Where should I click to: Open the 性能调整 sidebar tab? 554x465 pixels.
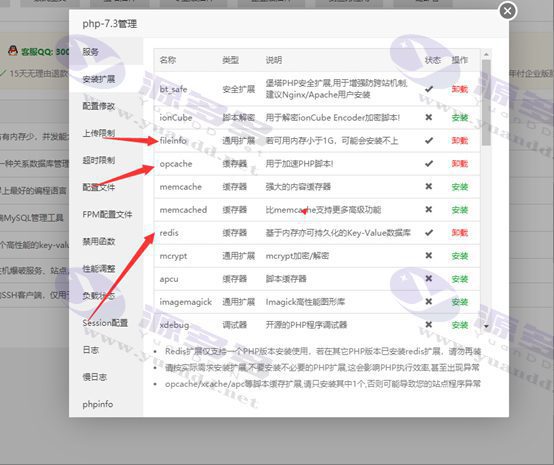[x=99, y=269]
